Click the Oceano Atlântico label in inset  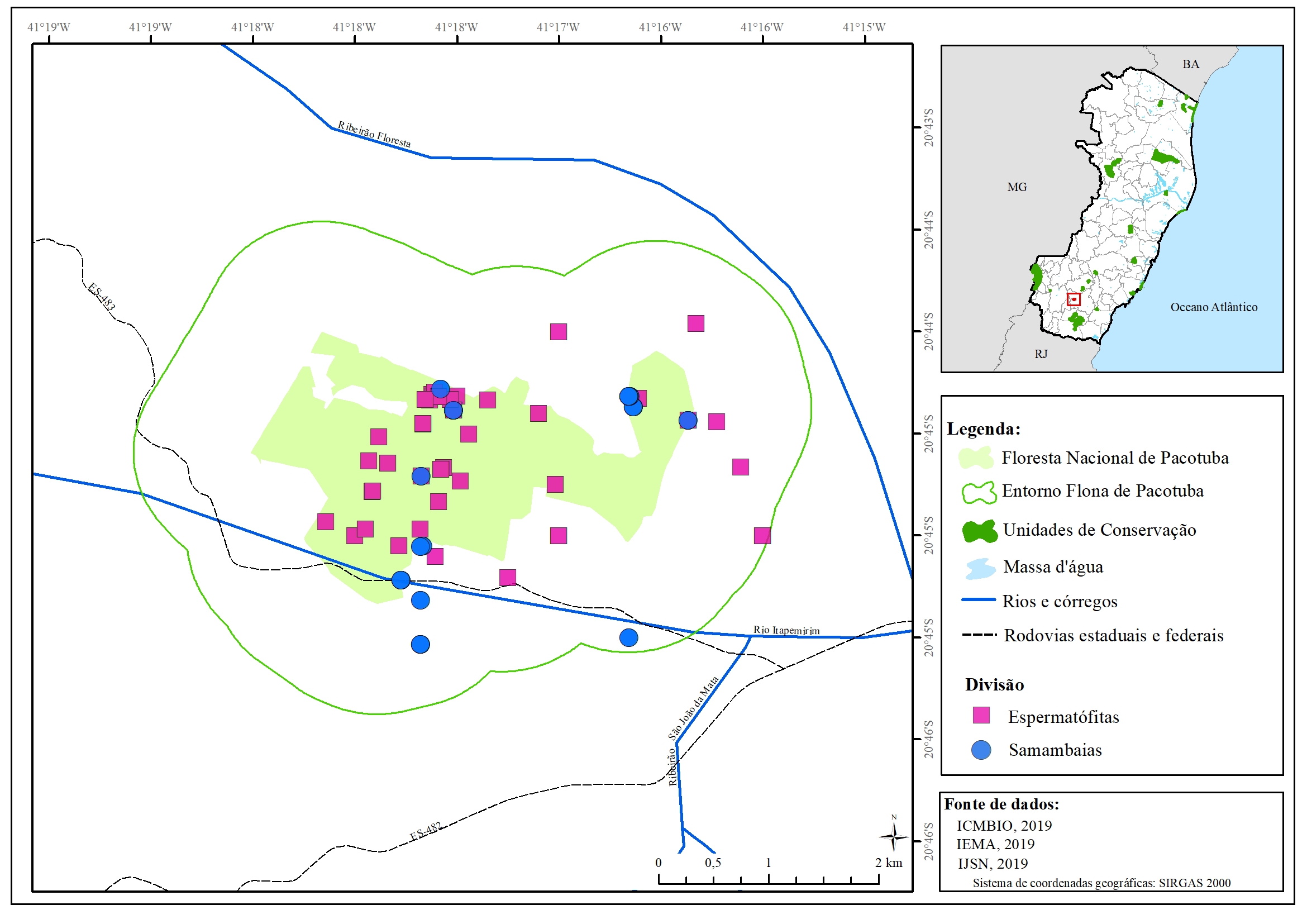(x=1214, y=307)
